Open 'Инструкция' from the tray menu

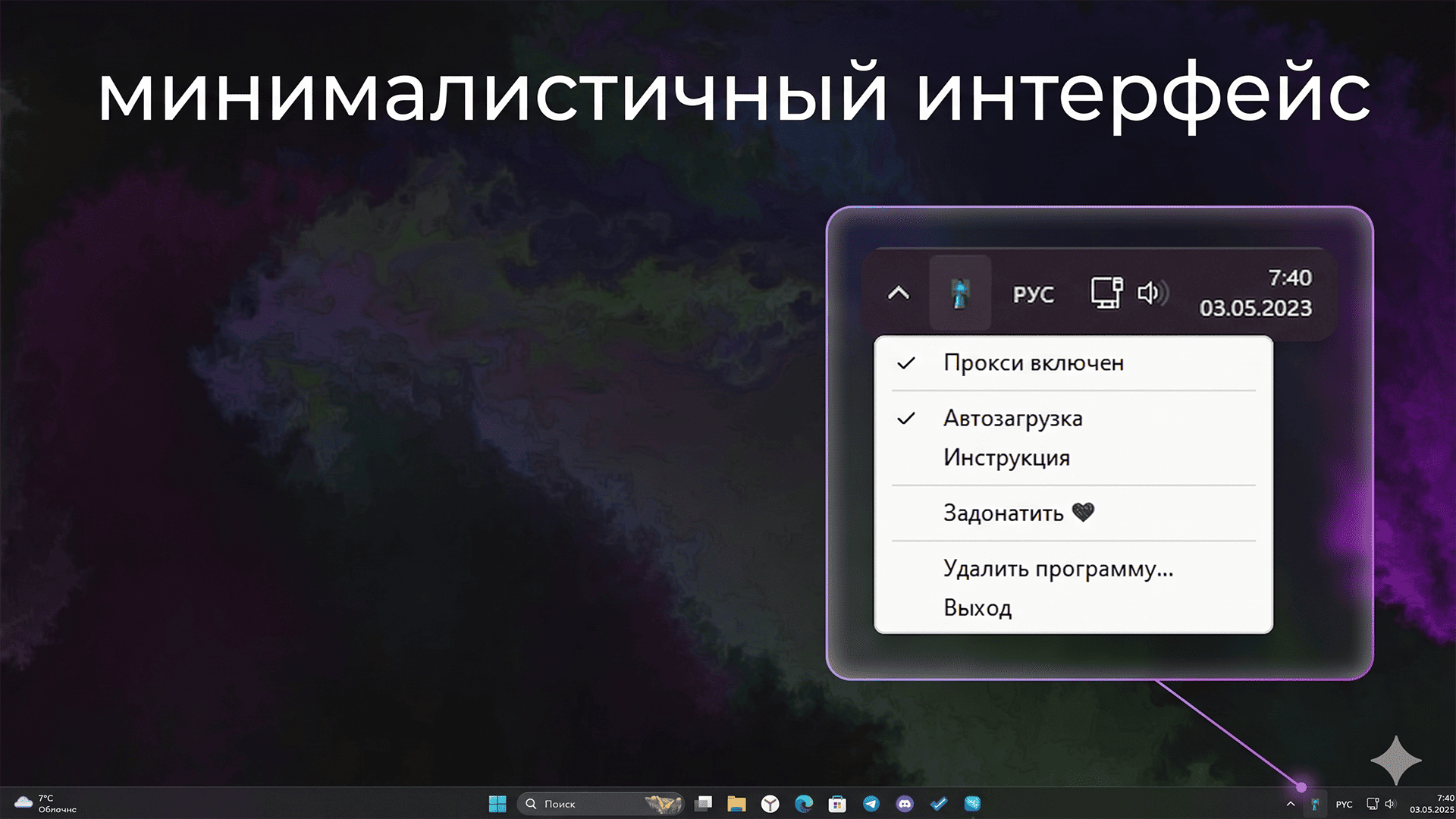[1073, 458]
